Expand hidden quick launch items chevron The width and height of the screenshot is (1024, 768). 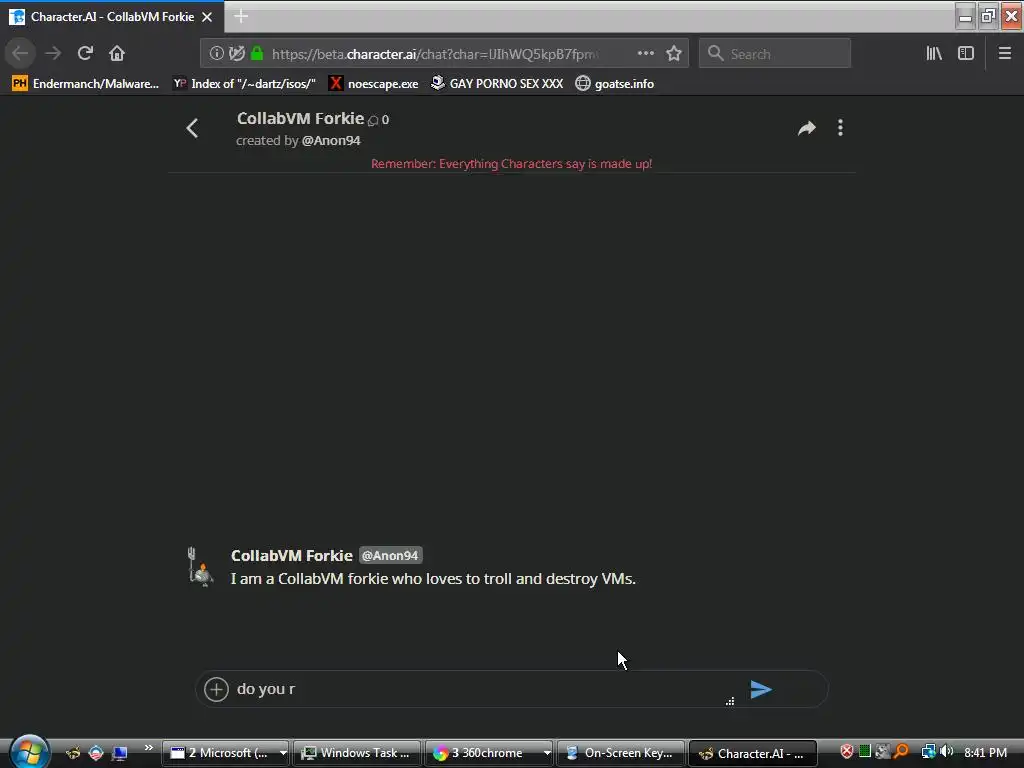[148, 748]
